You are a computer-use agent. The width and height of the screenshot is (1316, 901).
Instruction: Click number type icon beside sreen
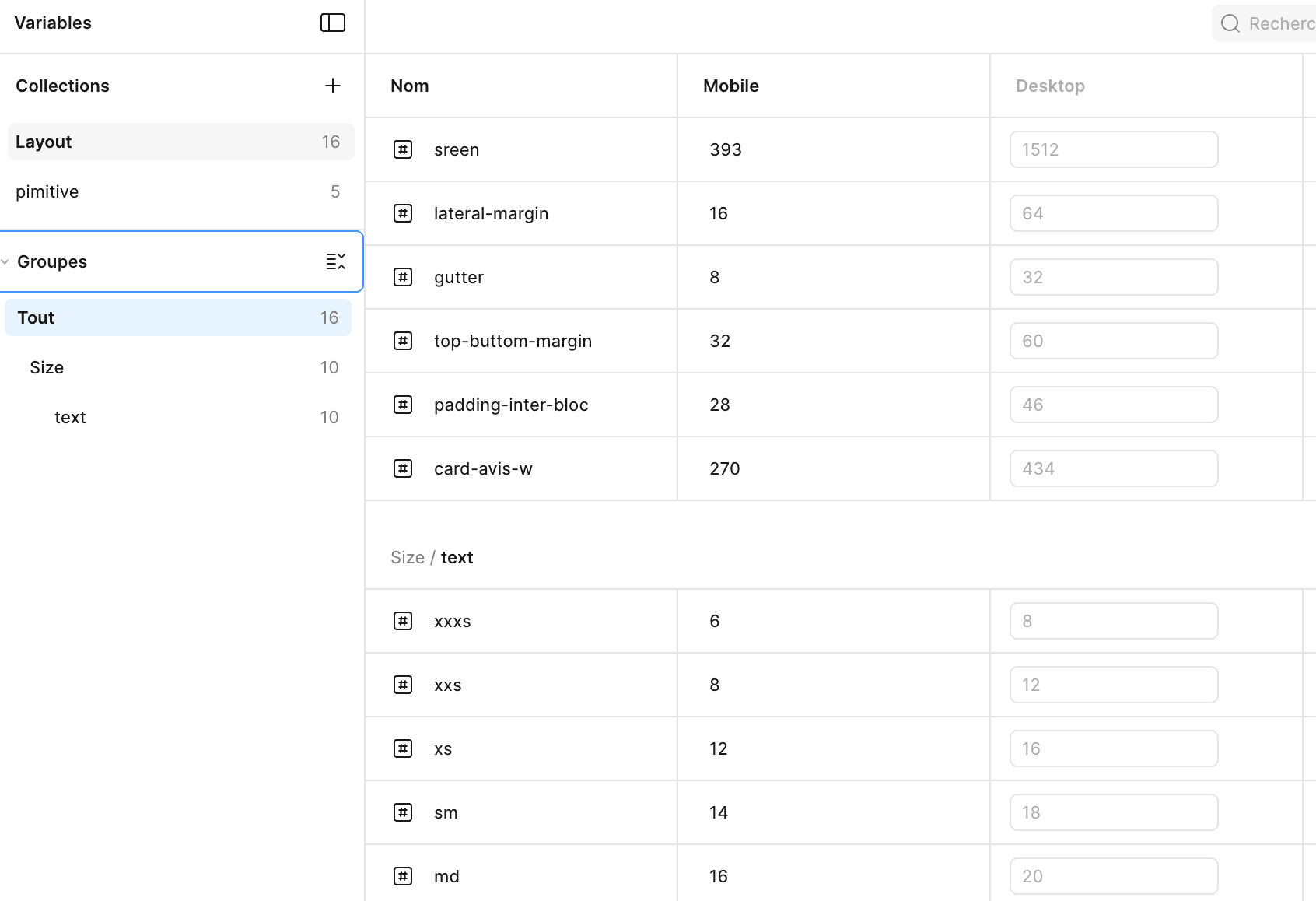click(x=403, y=149)
